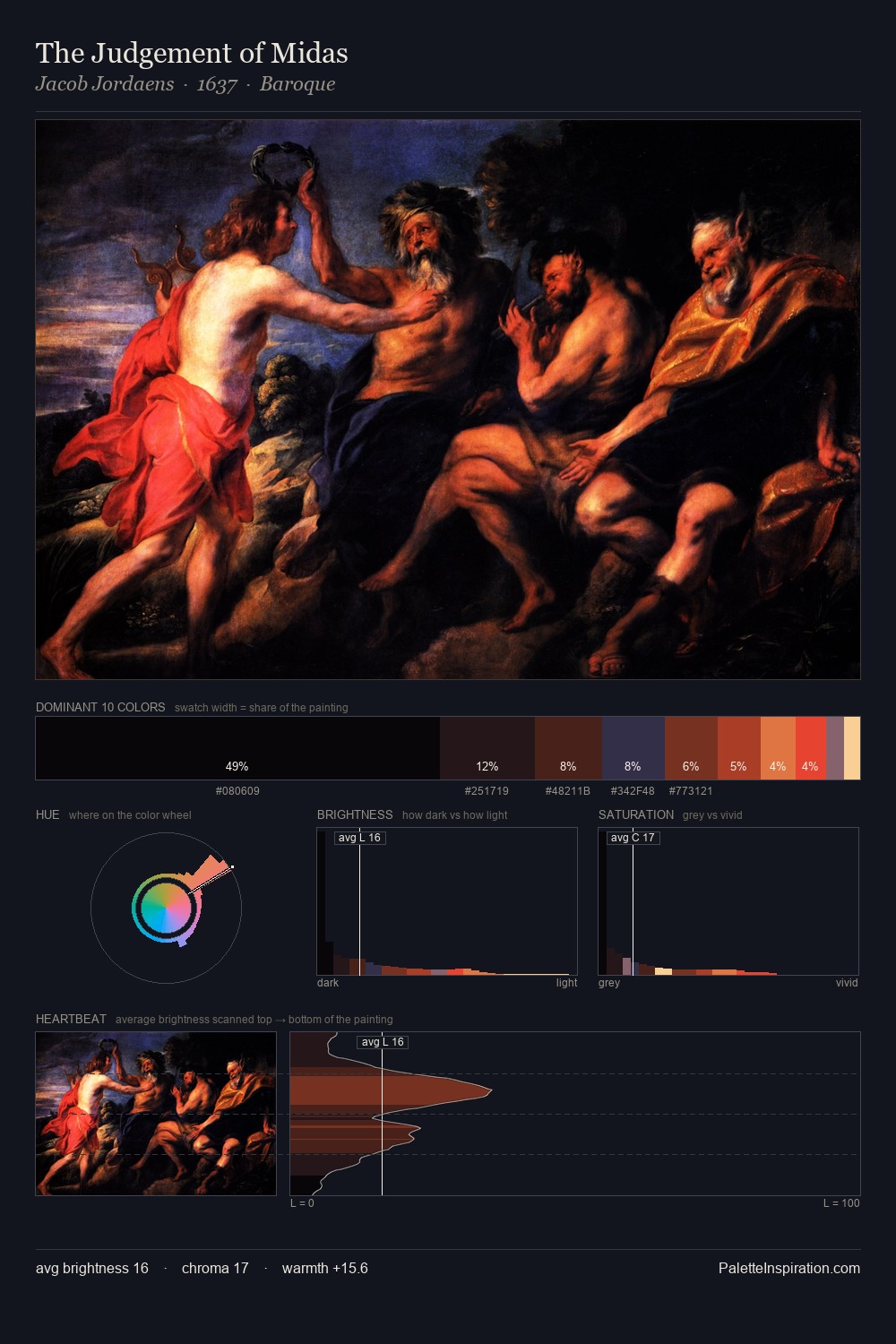Click the hex code "#080609"

pyautogui.click(x=237, y=791)
